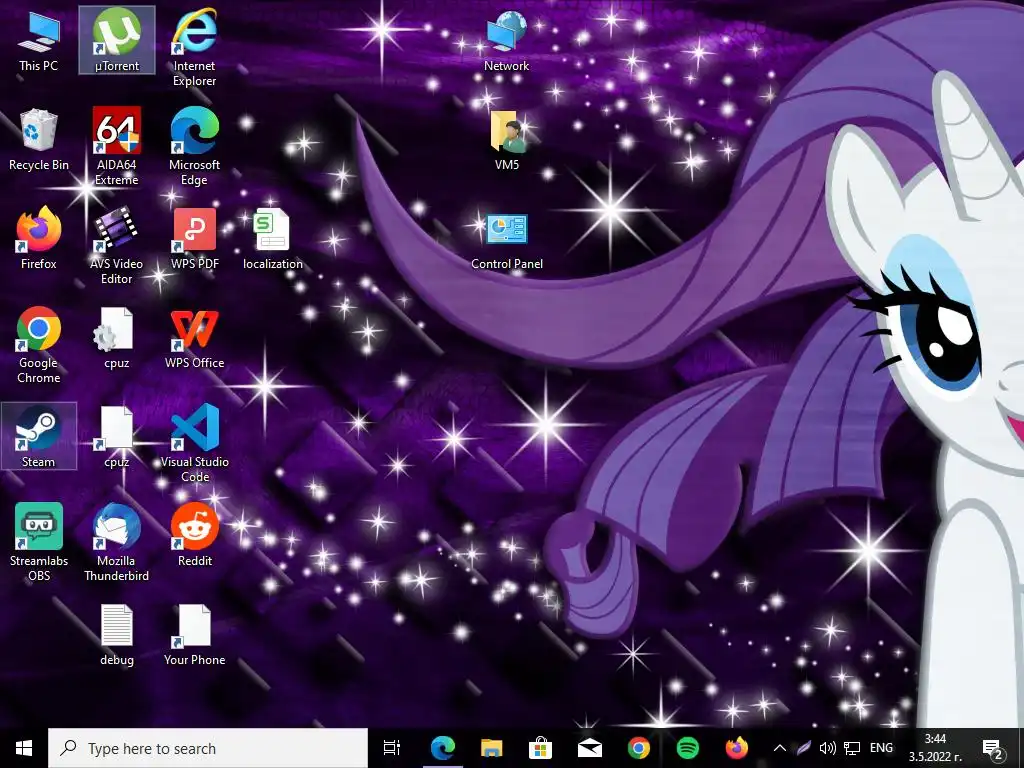This screenshot has height=768, width=1024.
Task: Select the cpuz file with gear icon
Action: click(x=117, y=338)
